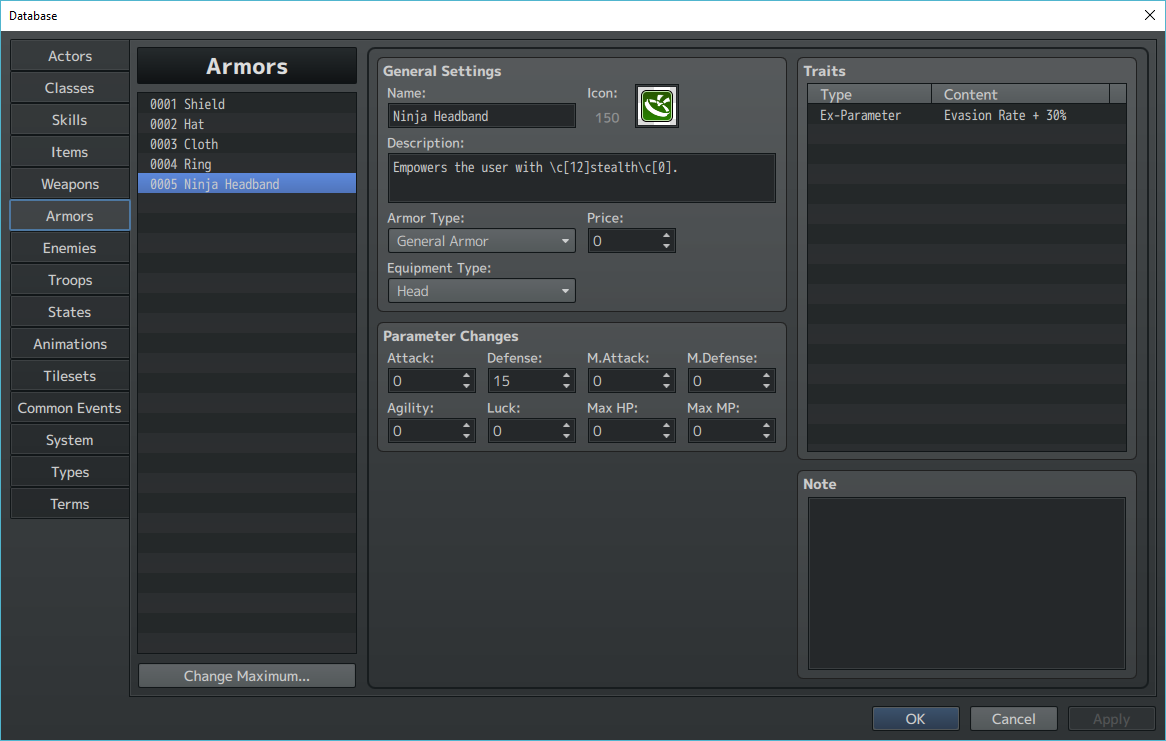Click the empty Note text area

coord(967,583)
